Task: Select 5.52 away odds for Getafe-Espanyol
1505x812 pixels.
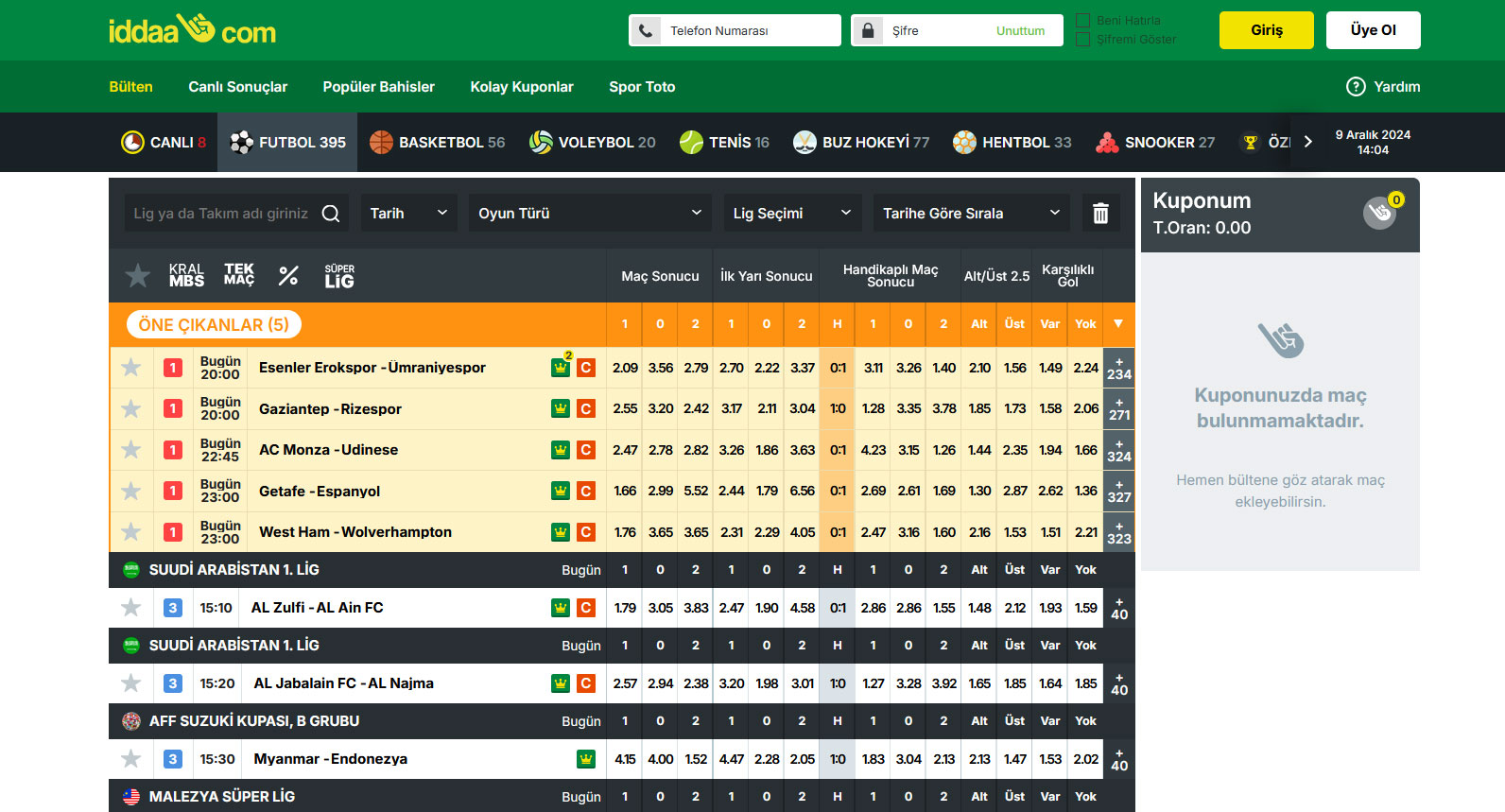Action: tap(696, 491)
